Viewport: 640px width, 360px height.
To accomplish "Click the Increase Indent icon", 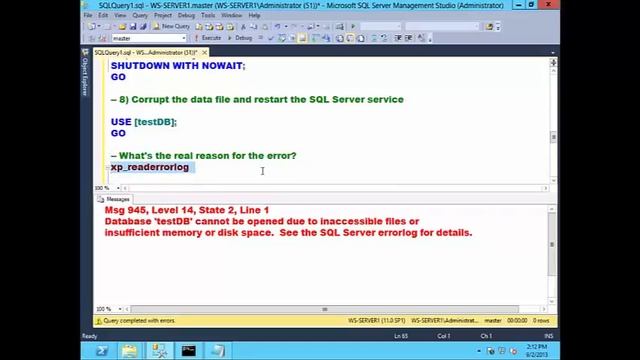I will (408, 38).
